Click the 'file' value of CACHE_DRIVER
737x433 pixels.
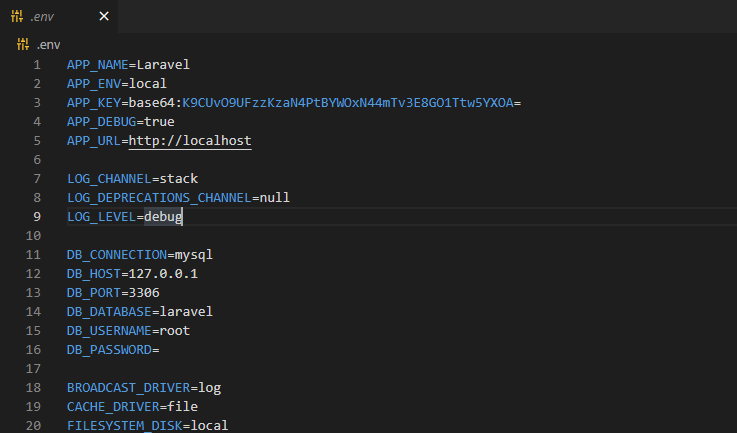(182, 407)
